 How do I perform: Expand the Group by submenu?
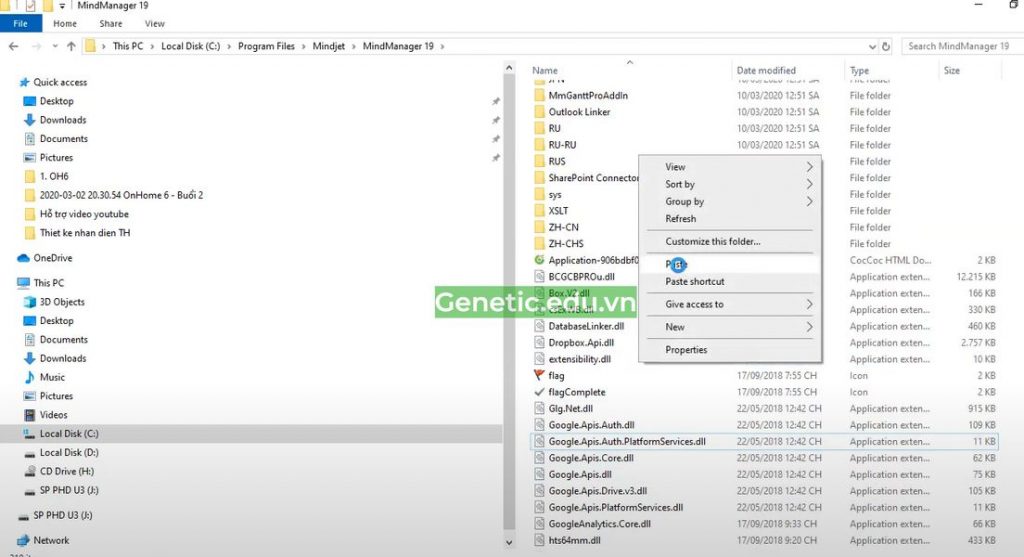pyautogui.click(x=729, y=202)
